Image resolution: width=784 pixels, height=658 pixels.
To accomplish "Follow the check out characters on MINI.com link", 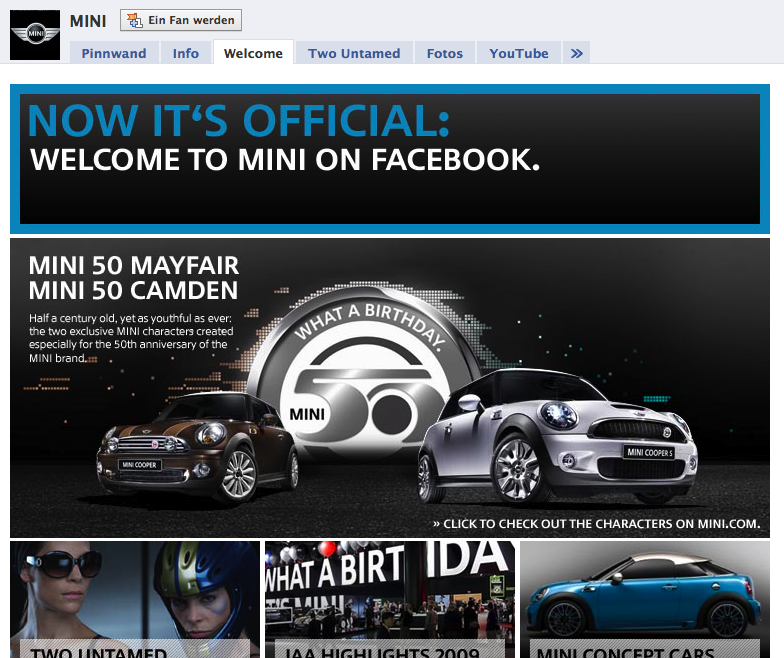I will pos(596,523).
